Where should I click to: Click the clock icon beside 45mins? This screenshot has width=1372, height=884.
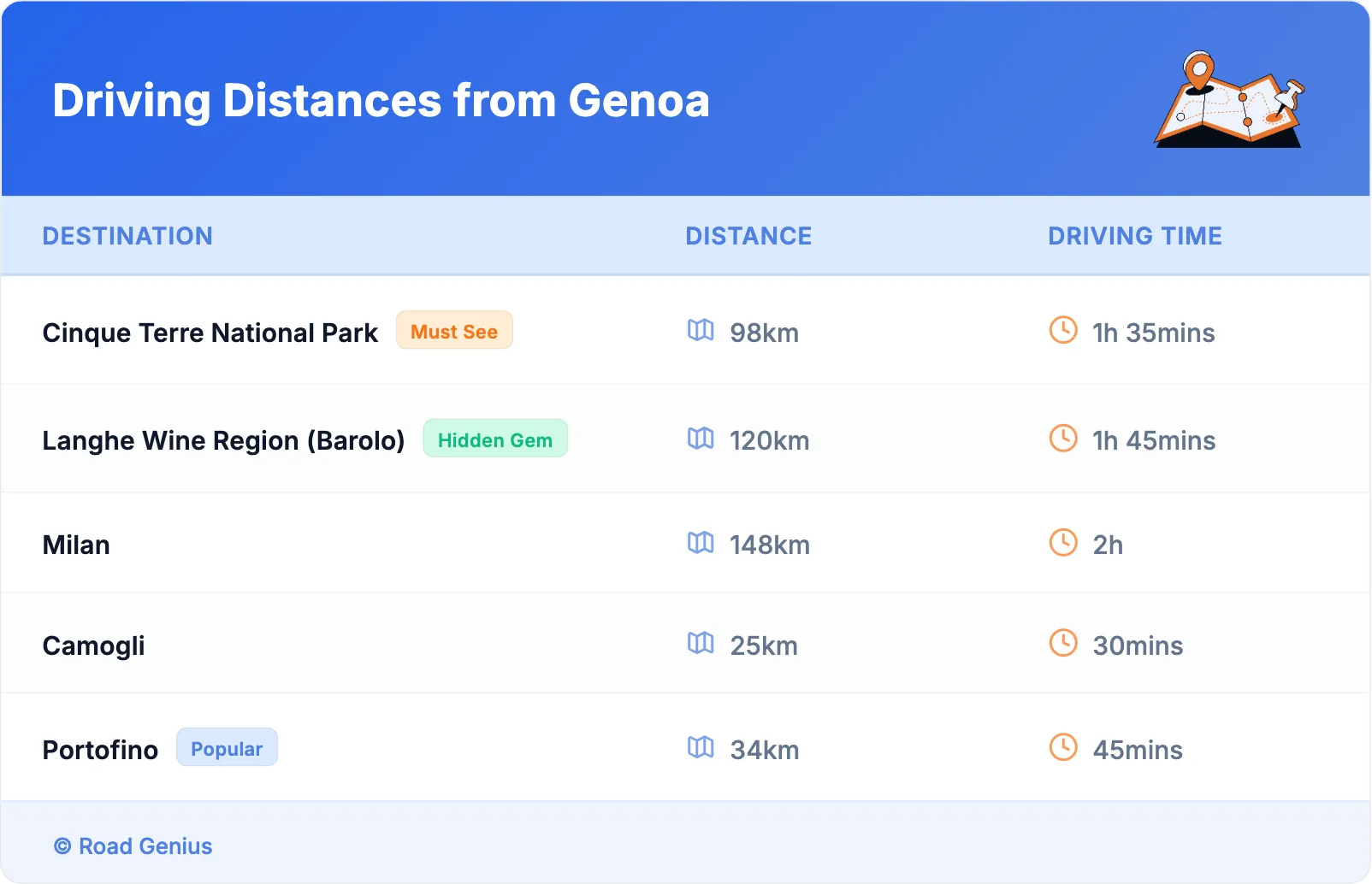point(1063,747)
